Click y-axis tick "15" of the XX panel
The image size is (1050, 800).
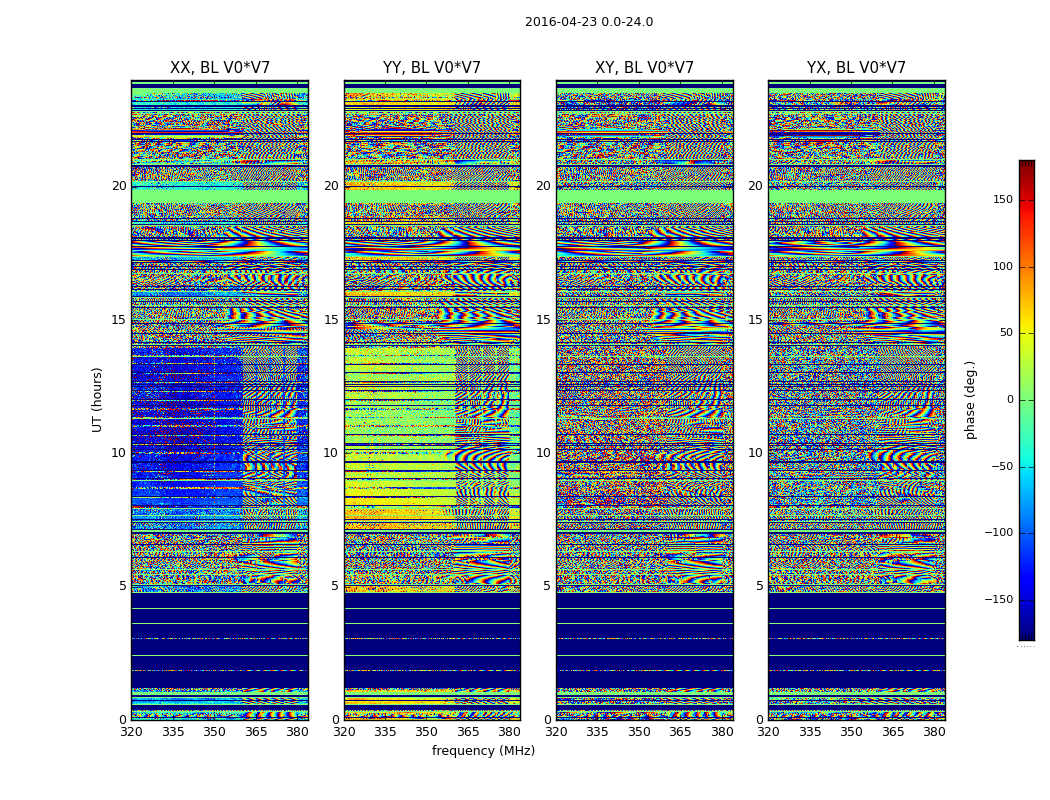pyautogui.click(x=119, y=319)
